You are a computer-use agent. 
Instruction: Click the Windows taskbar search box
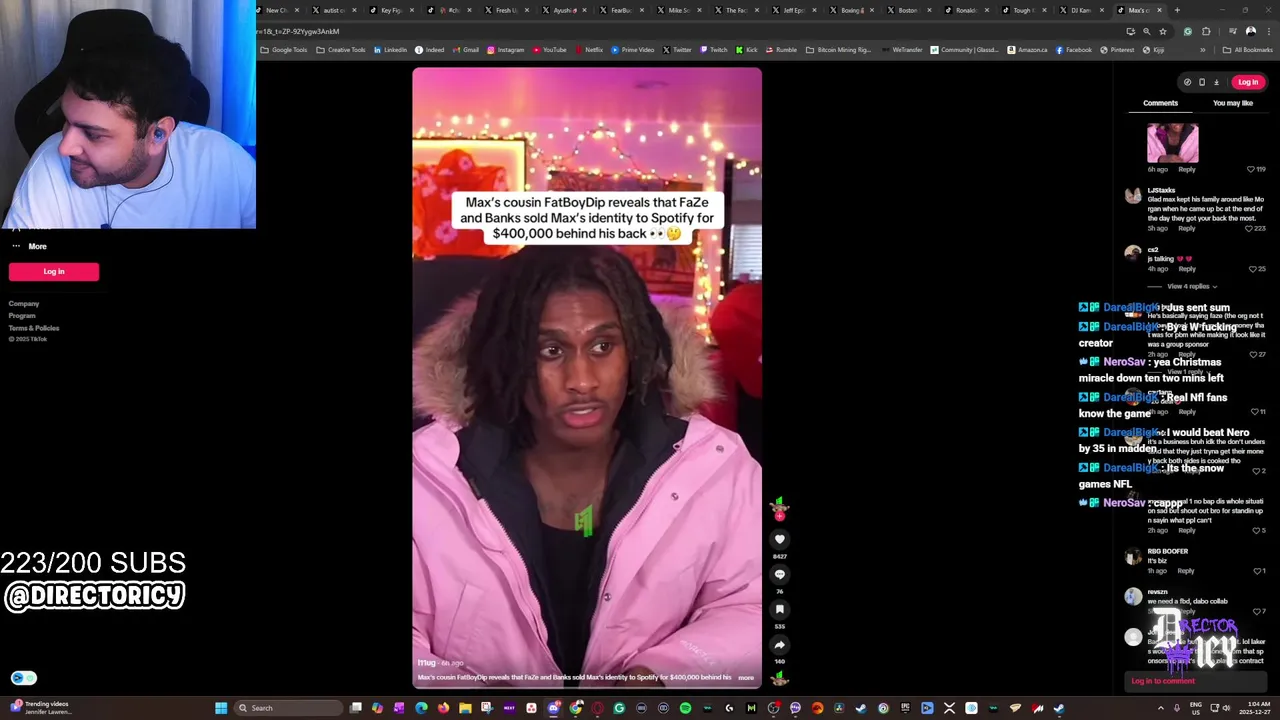point(288,708)
